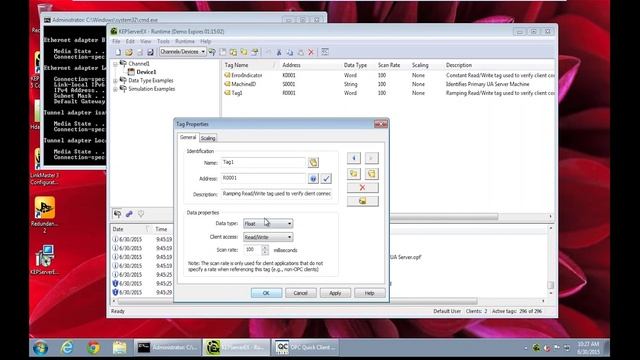Click the New Device toolbar icon
The image size is (640, 360).
click(x=223, y=52)
